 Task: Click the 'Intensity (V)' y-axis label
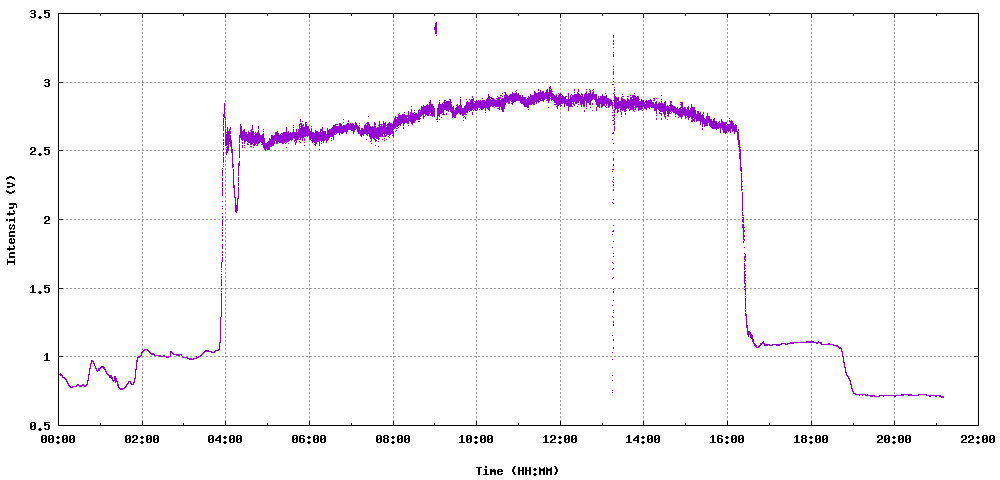coord(11,219)
